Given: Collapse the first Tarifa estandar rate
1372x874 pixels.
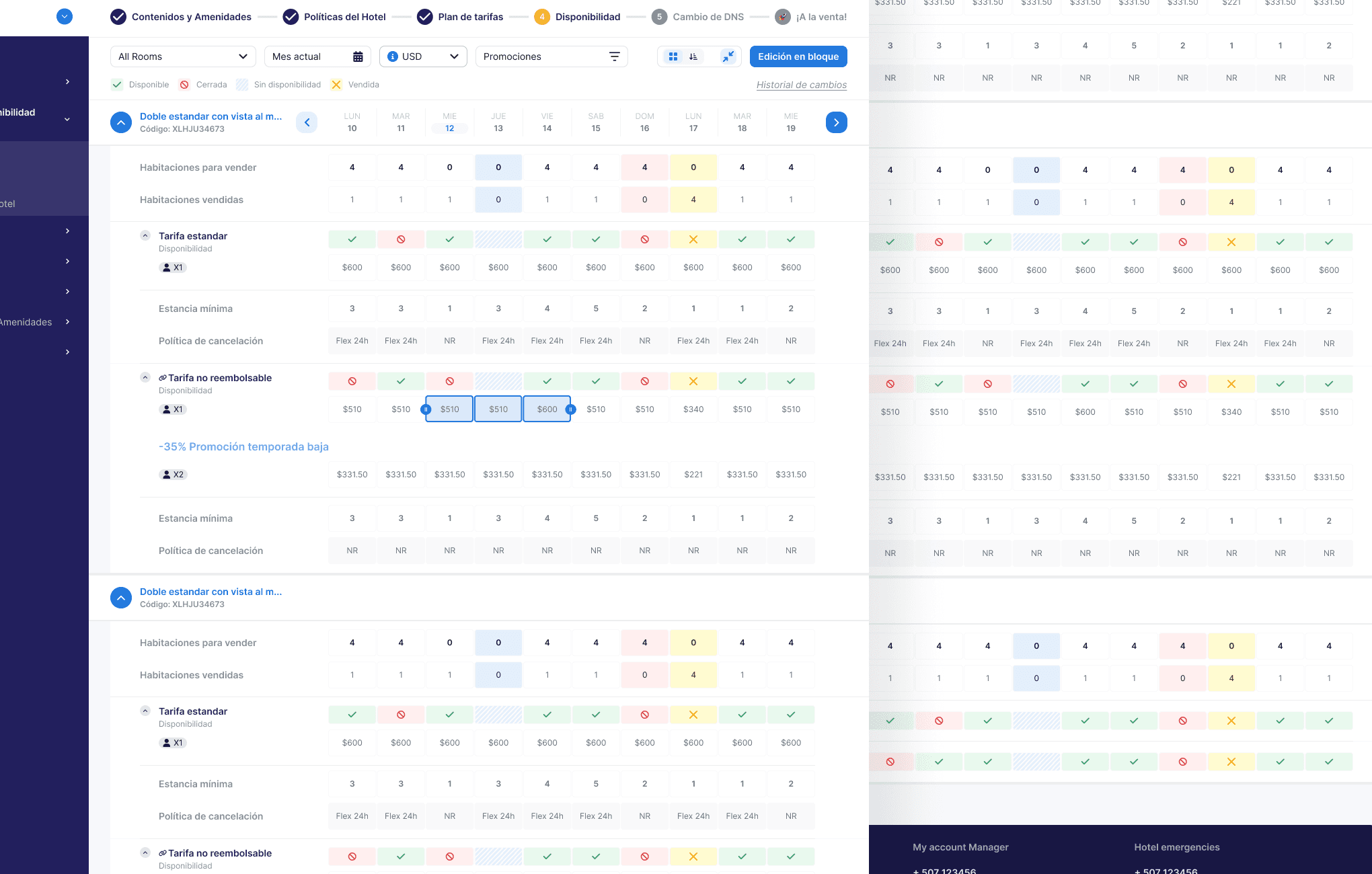Looking at the screenshot, I should pyautogui.click(x=145, y=235).
